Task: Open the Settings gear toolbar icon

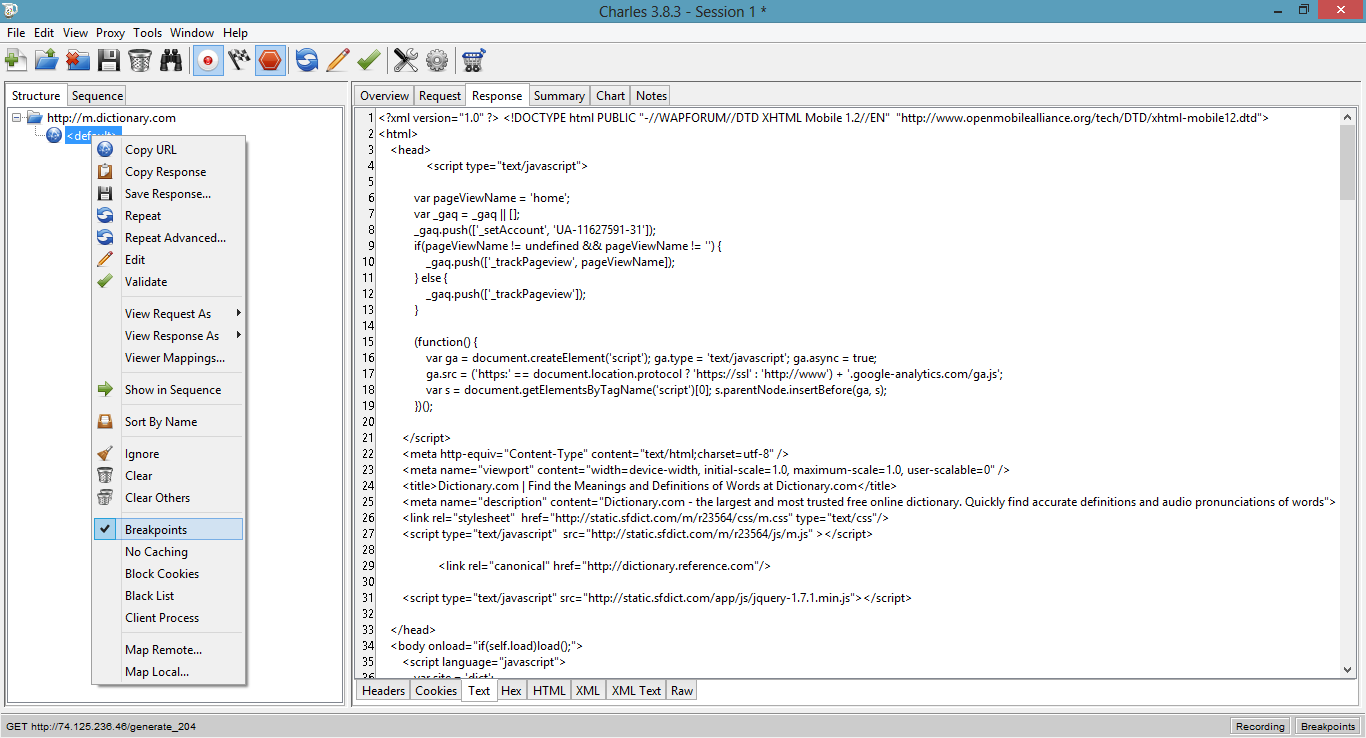Action: click(x=436, y=60)
